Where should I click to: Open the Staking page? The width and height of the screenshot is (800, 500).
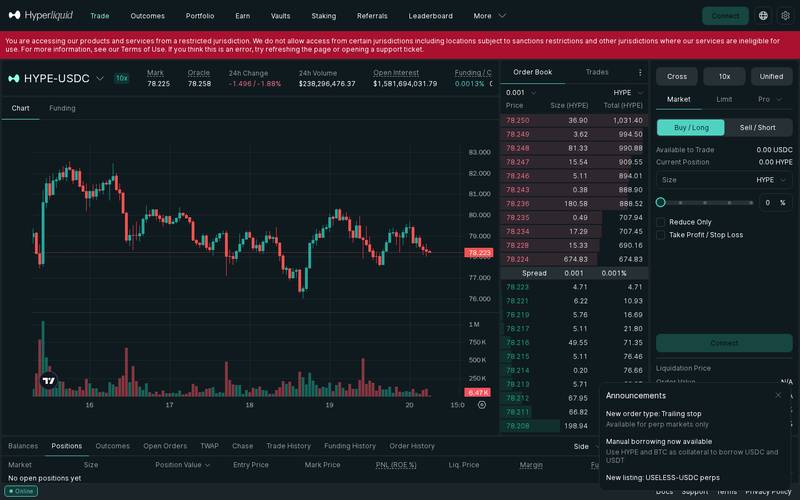[323, 16]
